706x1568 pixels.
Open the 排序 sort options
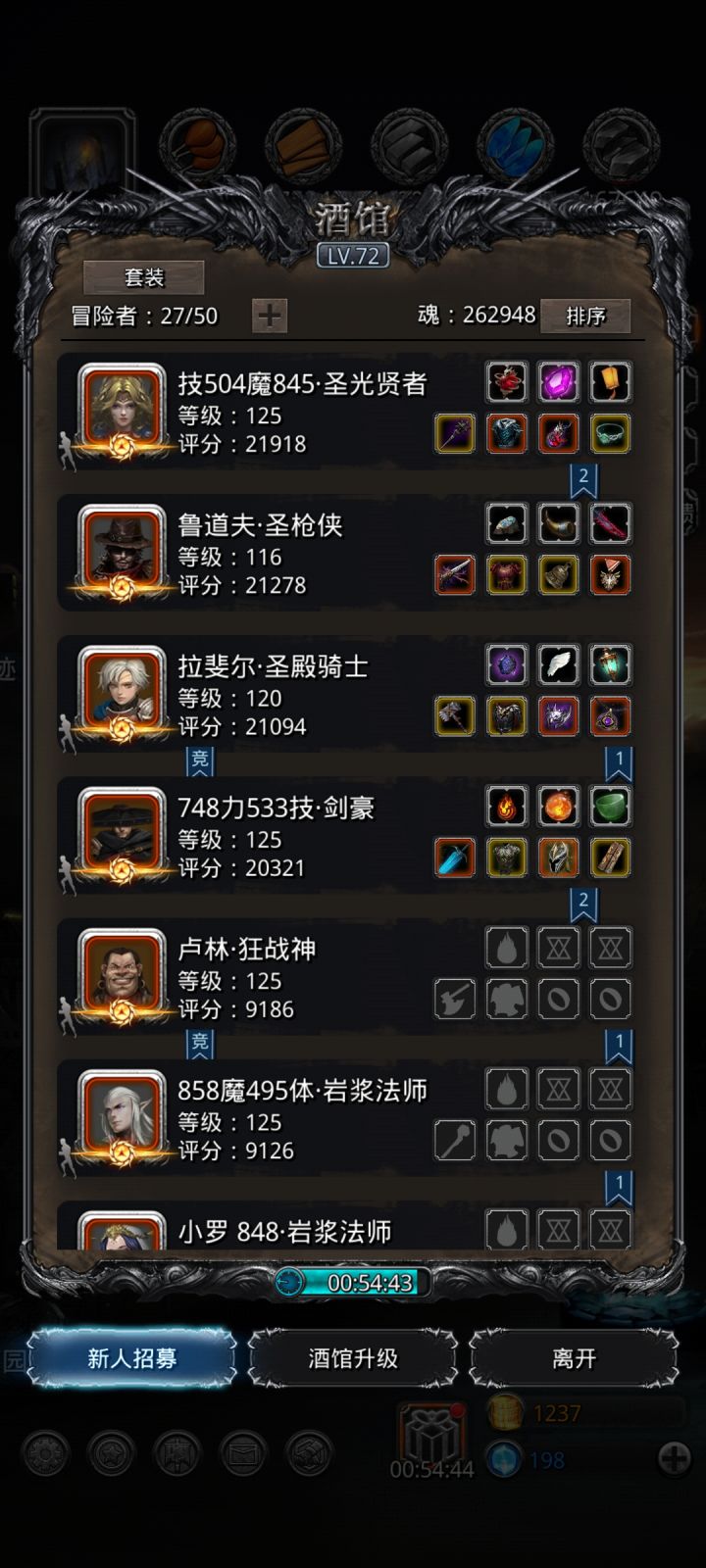585,316
